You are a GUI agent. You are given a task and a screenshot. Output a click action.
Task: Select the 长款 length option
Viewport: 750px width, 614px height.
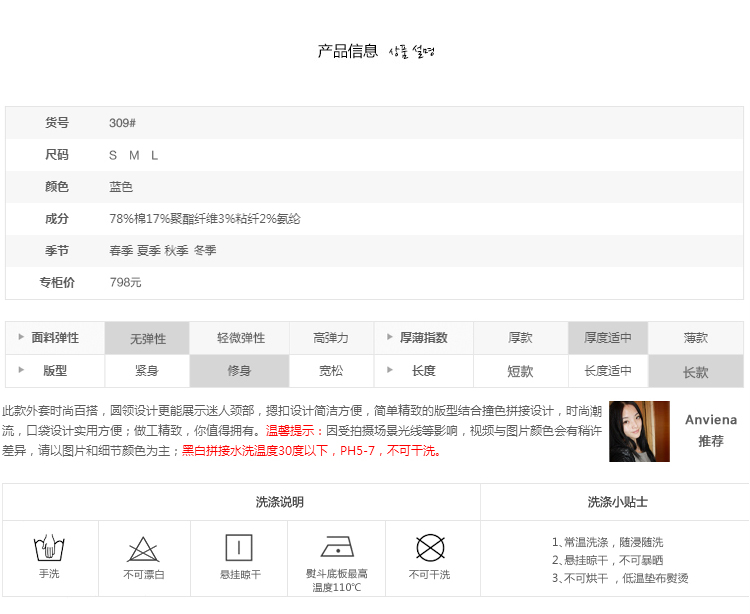click(x=696, y=371)
